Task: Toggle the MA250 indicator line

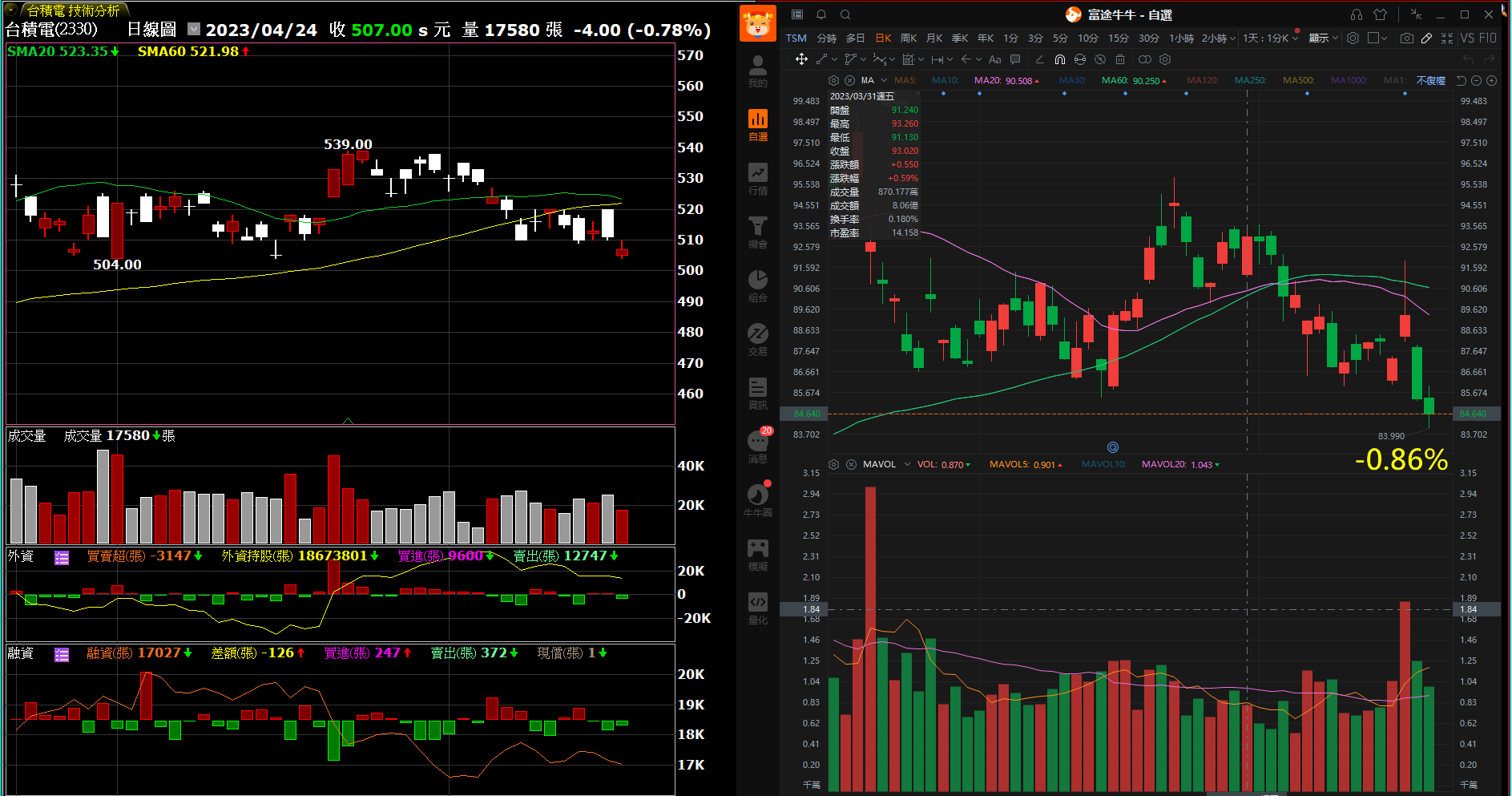Action: (1250, 80)
